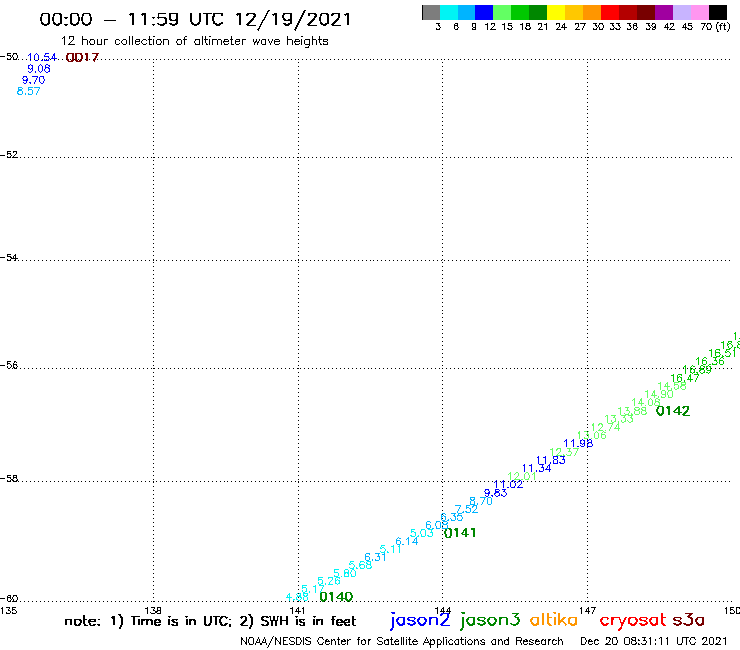Click the jason3 satellite legend label
The width and height of the screenshot is (740, 650).
tap(490, 620)
